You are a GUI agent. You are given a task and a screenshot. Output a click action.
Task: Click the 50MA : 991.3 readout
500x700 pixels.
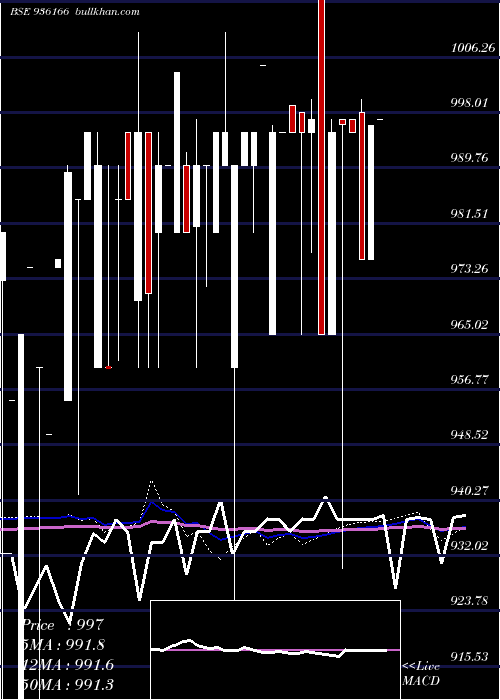click(68, 684)
